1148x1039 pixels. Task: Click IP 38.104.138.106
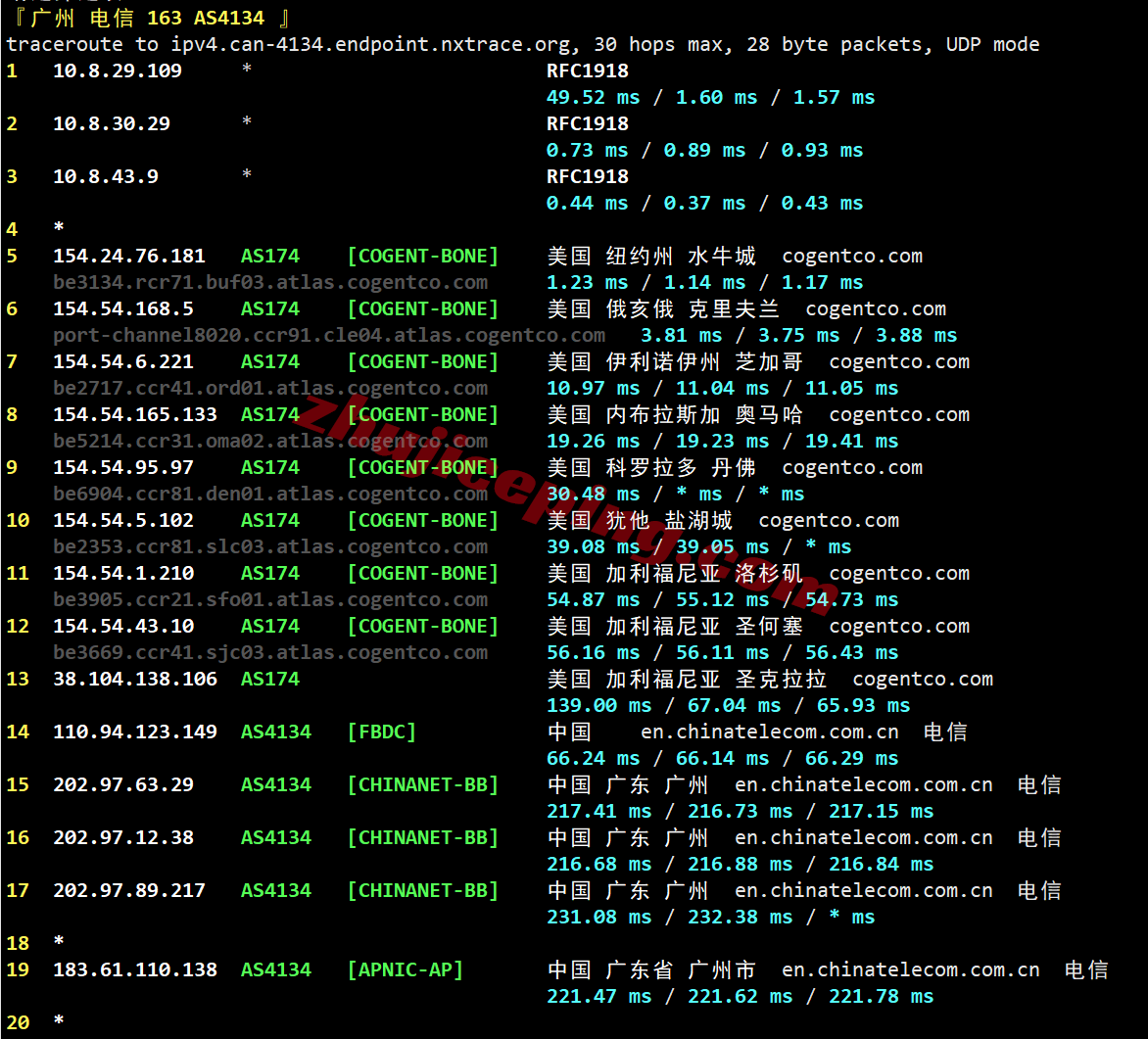coord(135,680)
